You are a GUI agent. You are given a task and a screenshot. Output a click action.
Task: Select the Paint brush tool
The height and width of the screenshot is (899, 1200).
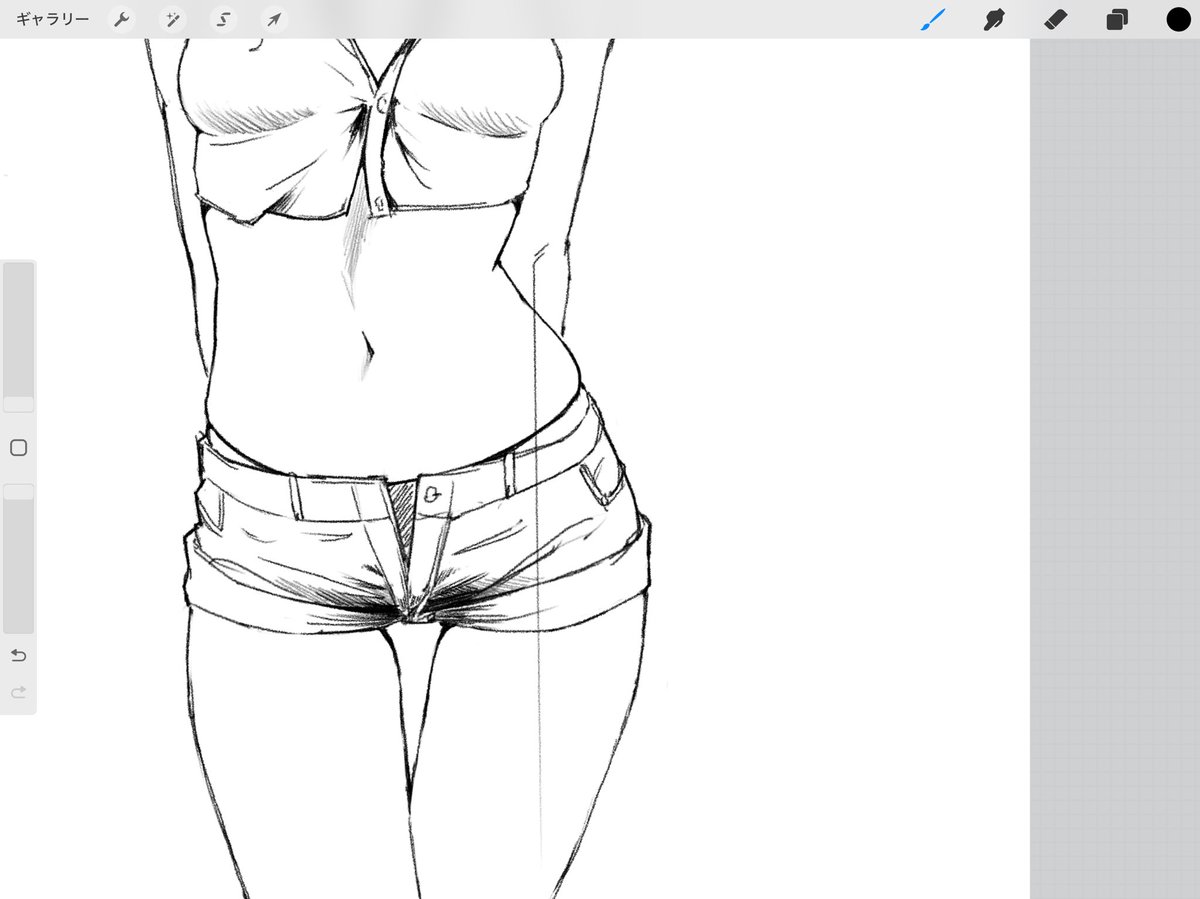point(932,20)
